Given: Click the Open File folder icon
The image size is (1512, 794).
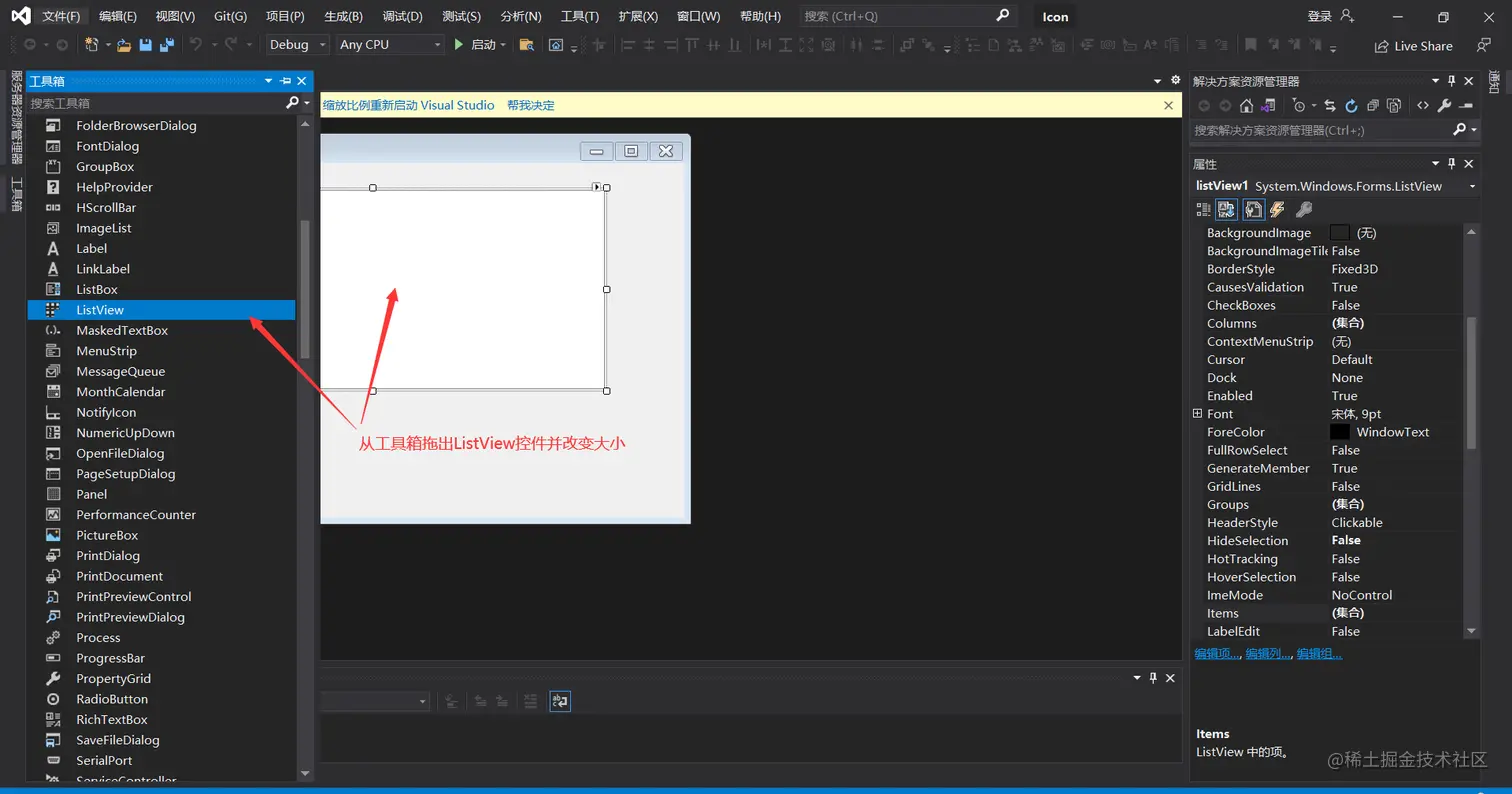Looking at the screenshot, I should click(124, 45).
